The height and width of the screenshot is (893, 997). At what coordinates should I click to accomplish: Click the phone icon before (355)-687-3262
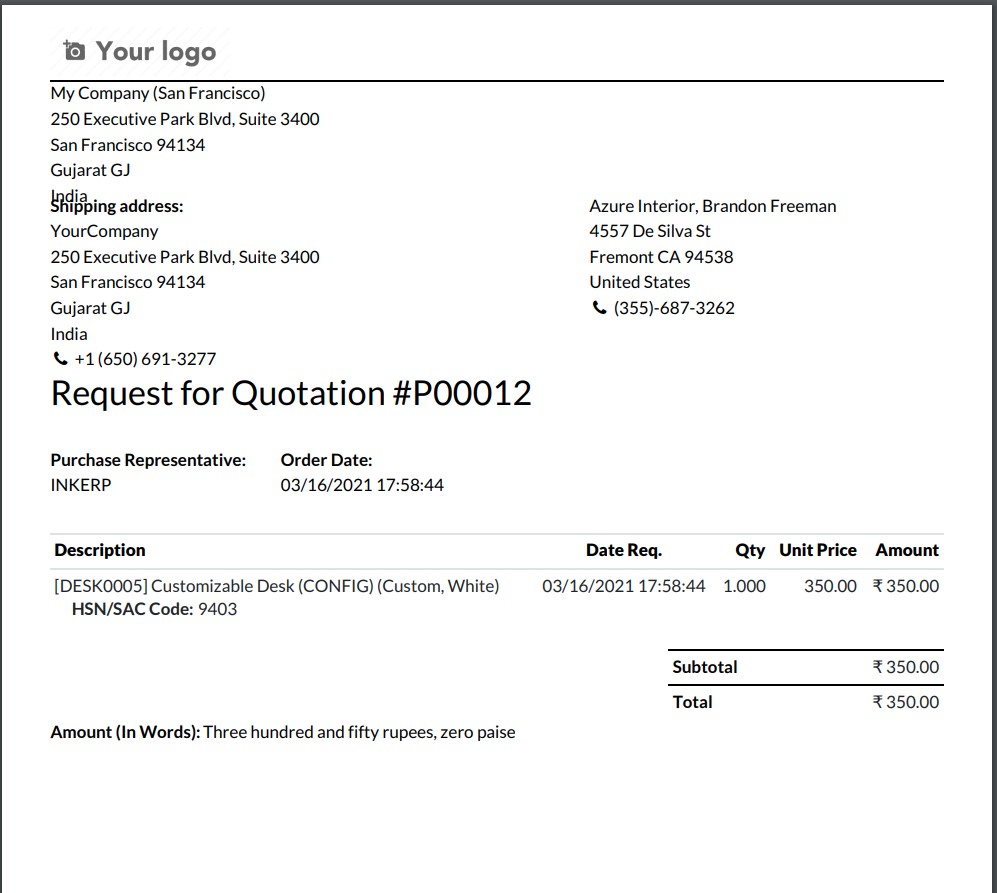[x=599, y=308]
